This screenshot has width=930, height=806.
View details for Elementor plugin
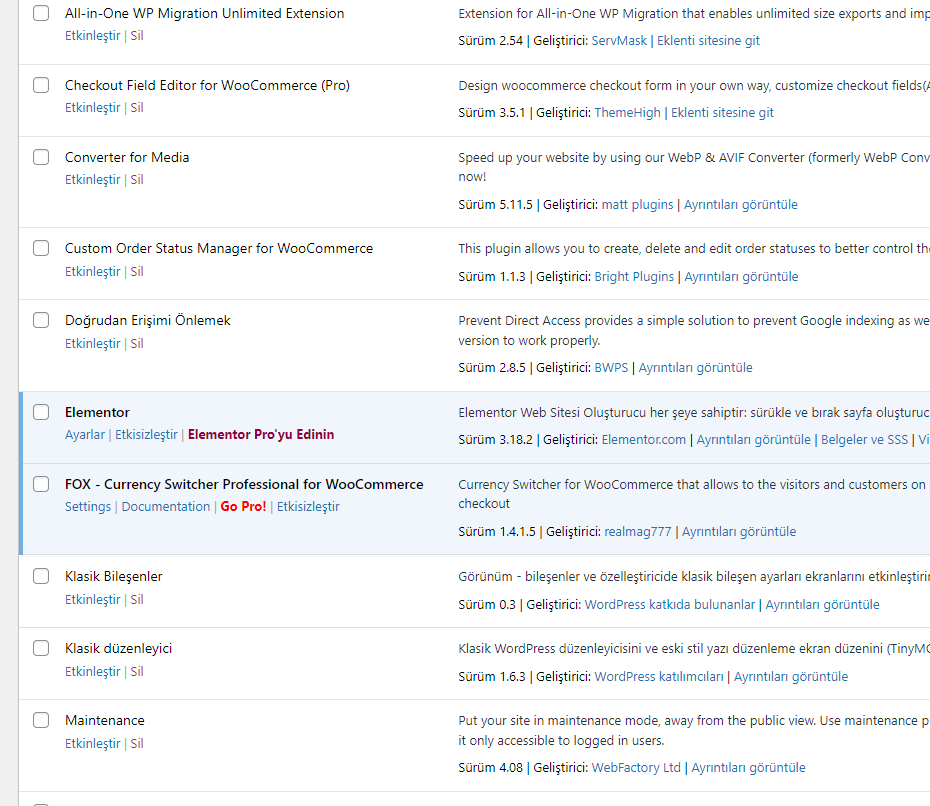click(x=753, y=439)
